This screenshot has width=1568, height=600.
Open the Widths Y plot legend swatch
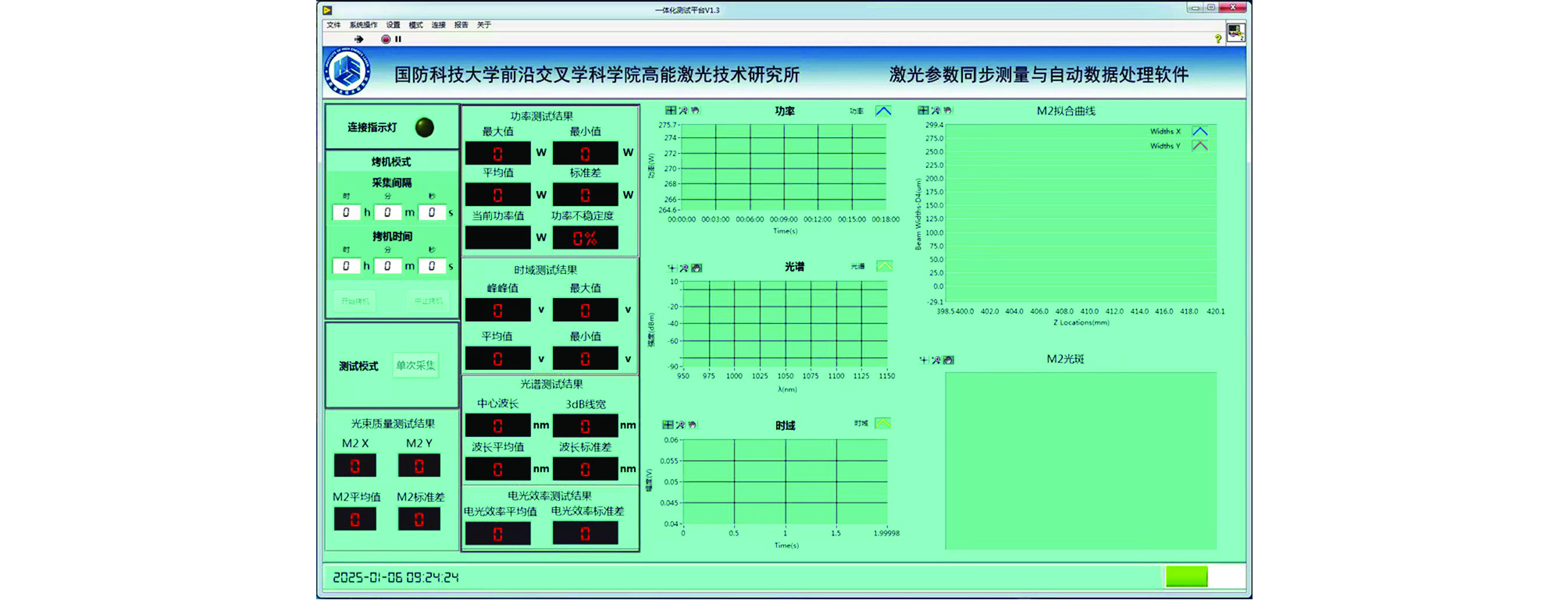tap(1200, 146)
